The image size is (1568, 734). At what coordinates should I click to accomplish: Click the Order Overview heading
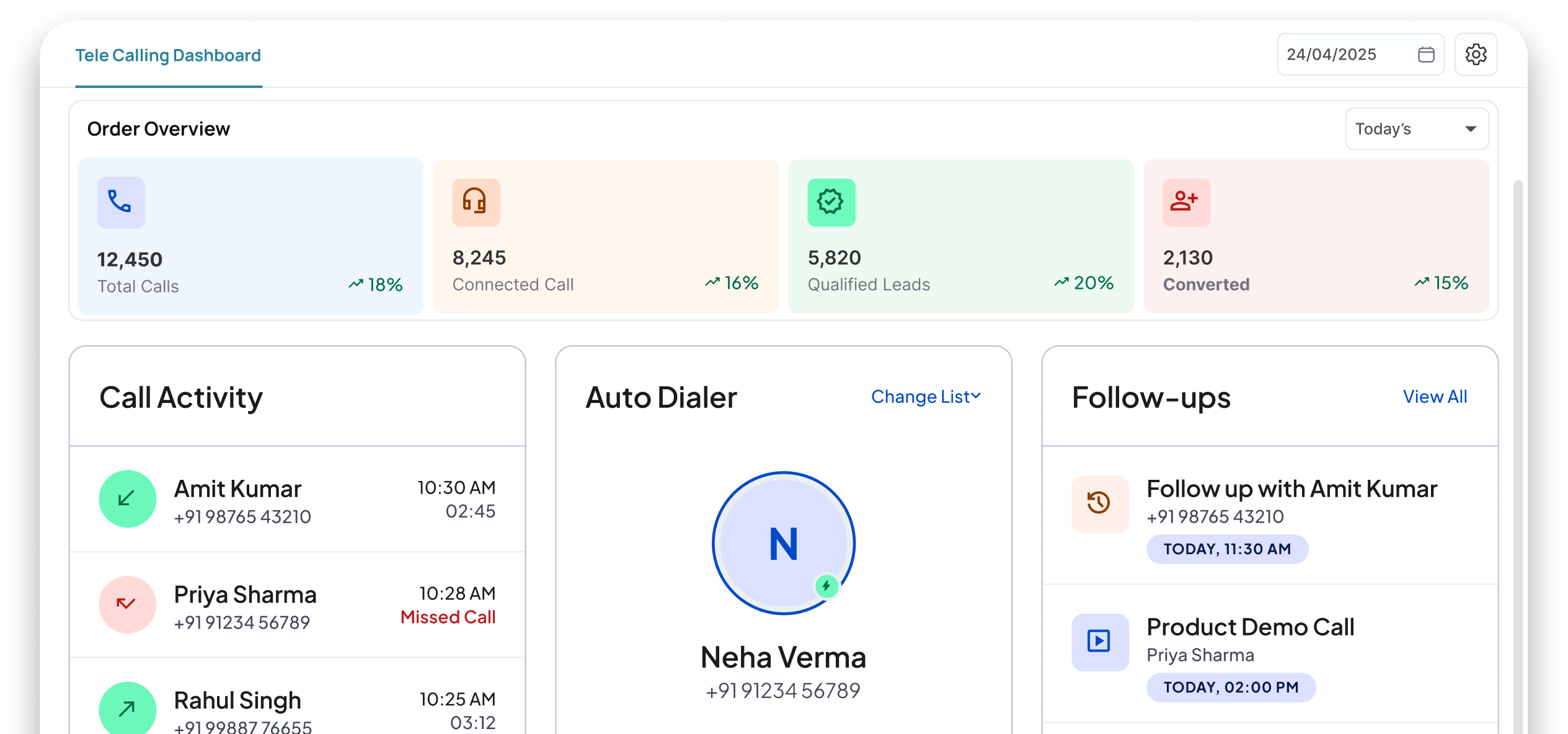(159, 129)
